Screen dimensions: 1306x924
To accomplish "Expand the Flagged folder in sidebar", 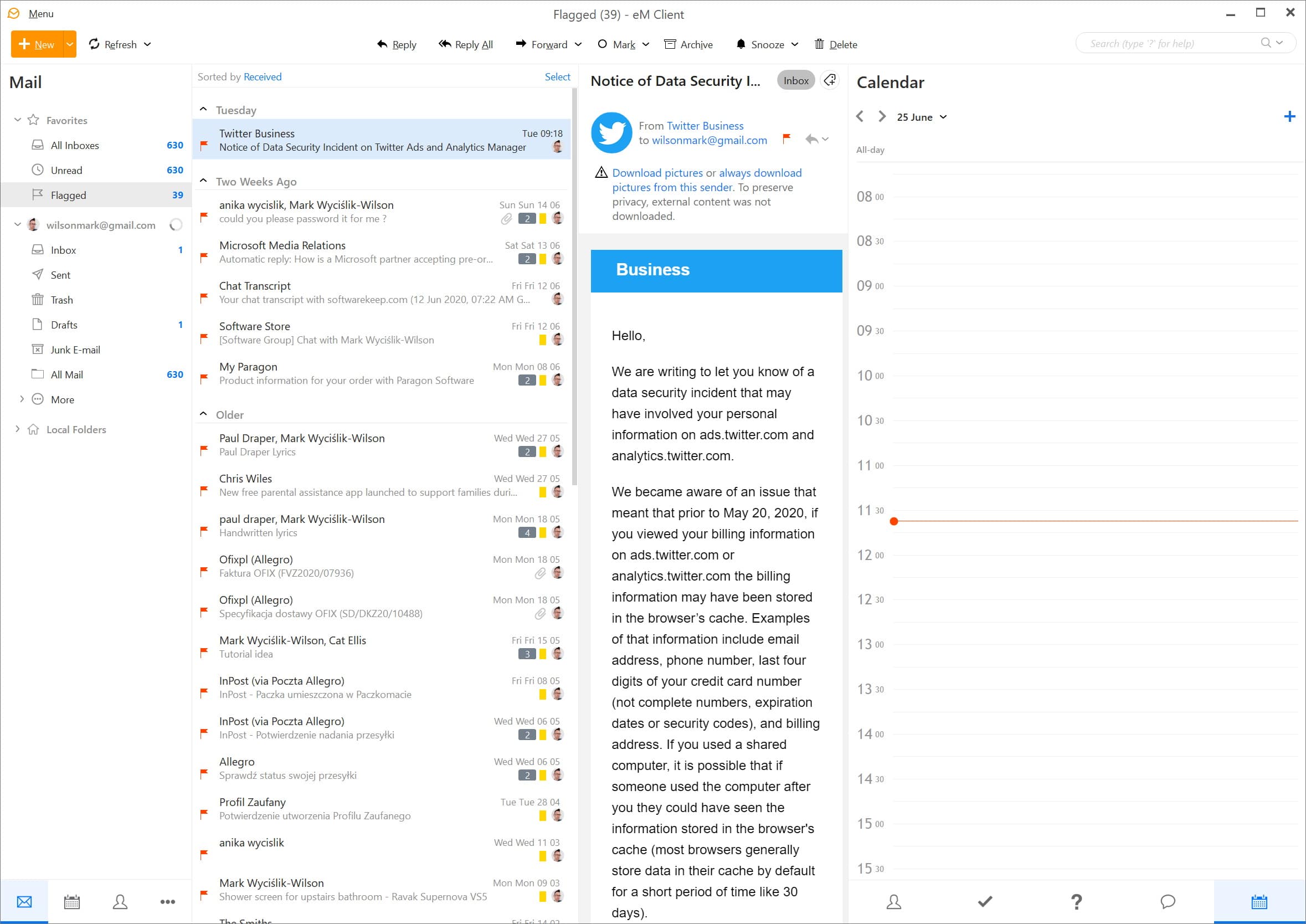I will (18, 194).
